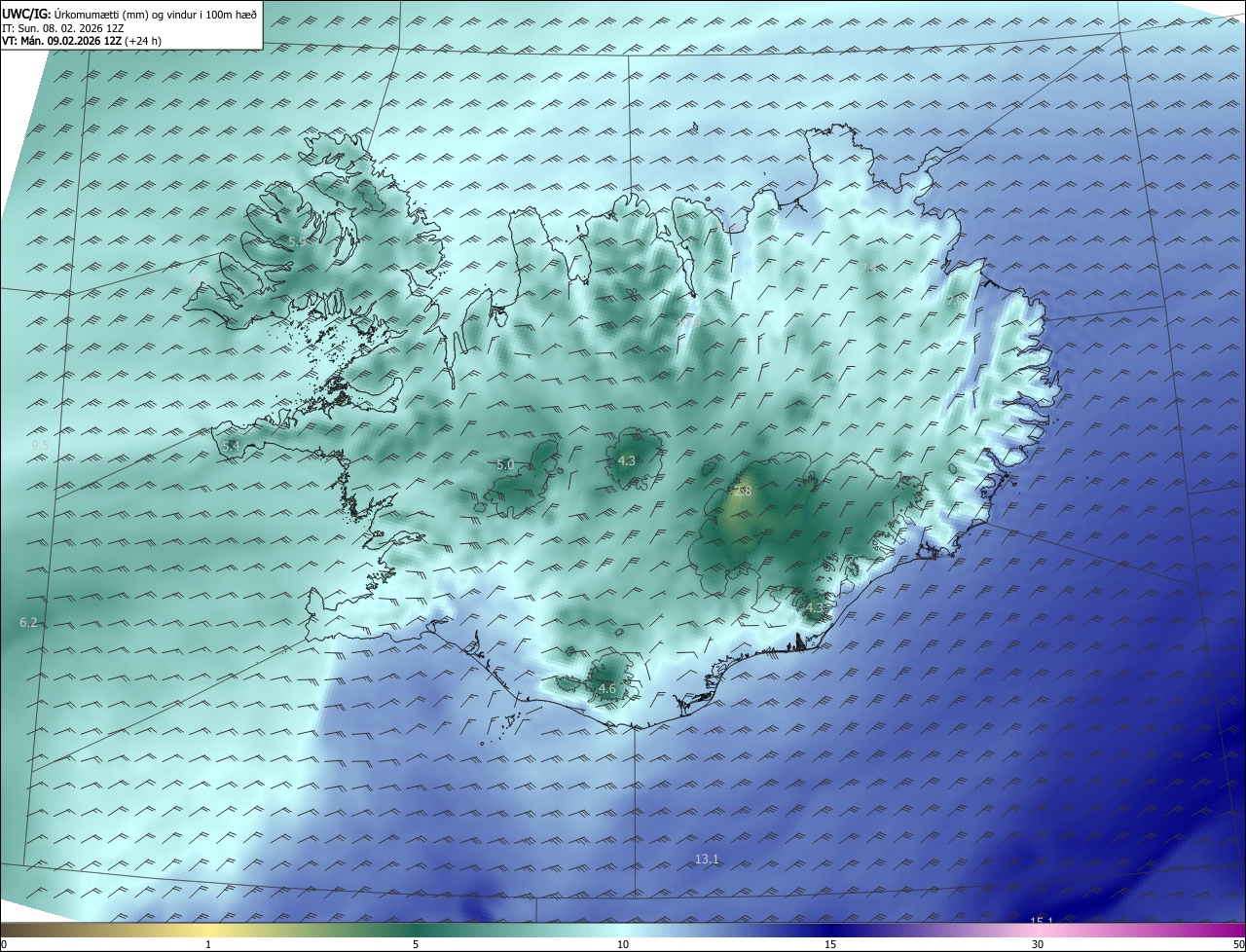Click the valid time line 'VT: Mán. 09.02.2026 12Z (+24 h)'
The image size is (1246, 952).
pos(82,41)
